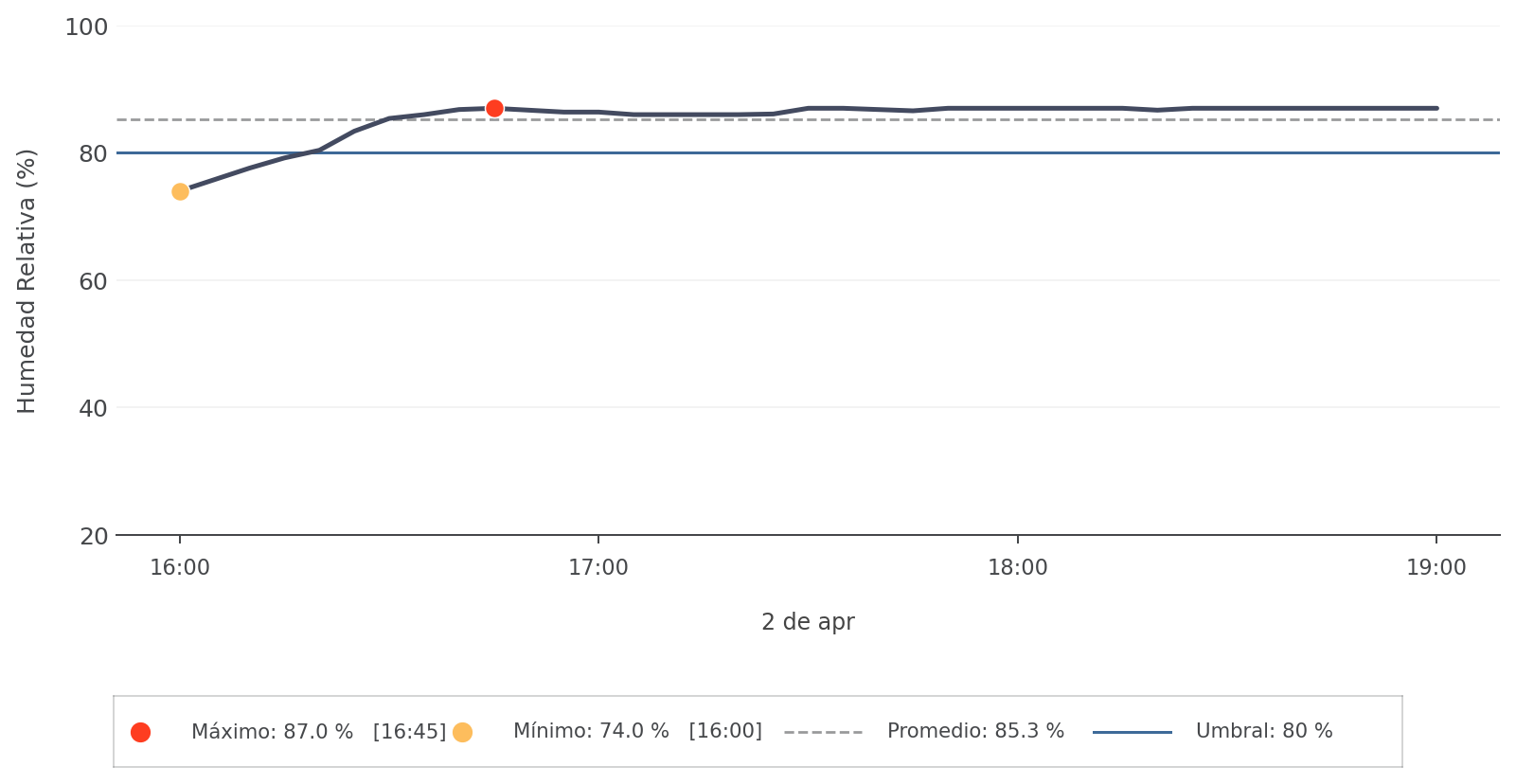
Task: Click the 20 y-axis tick label
Action: pos(93,537)
